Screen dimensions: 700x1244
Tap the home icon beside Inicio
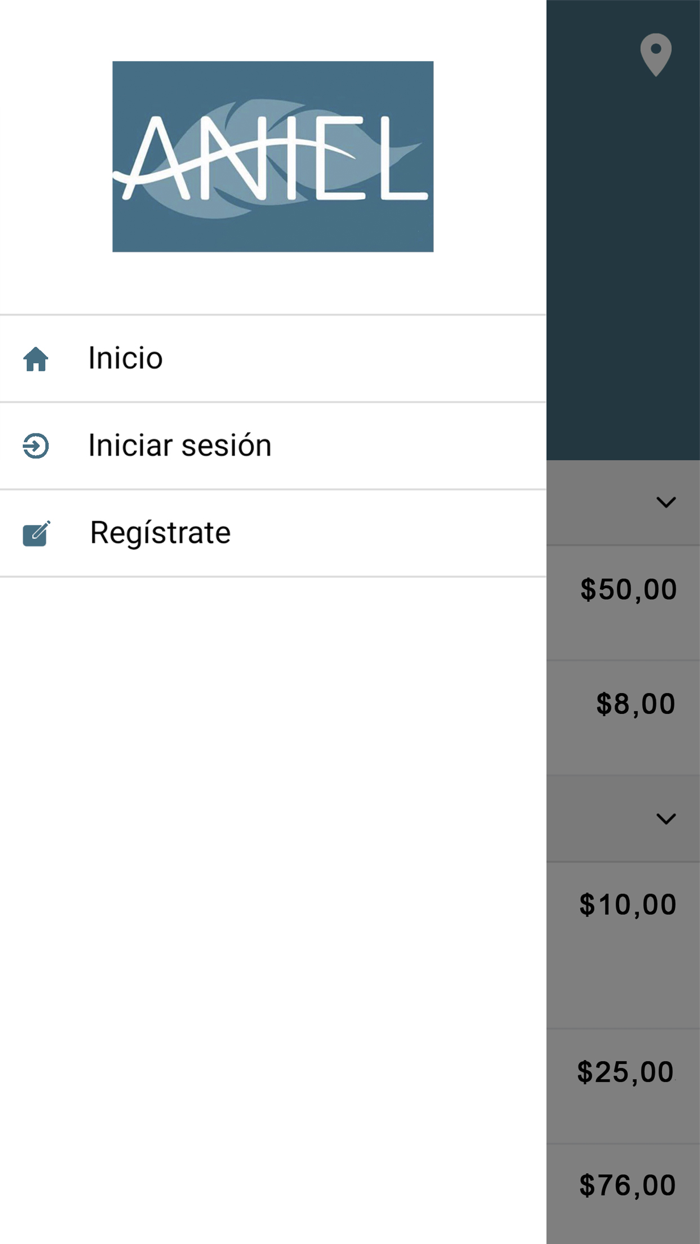pos(36,359)
